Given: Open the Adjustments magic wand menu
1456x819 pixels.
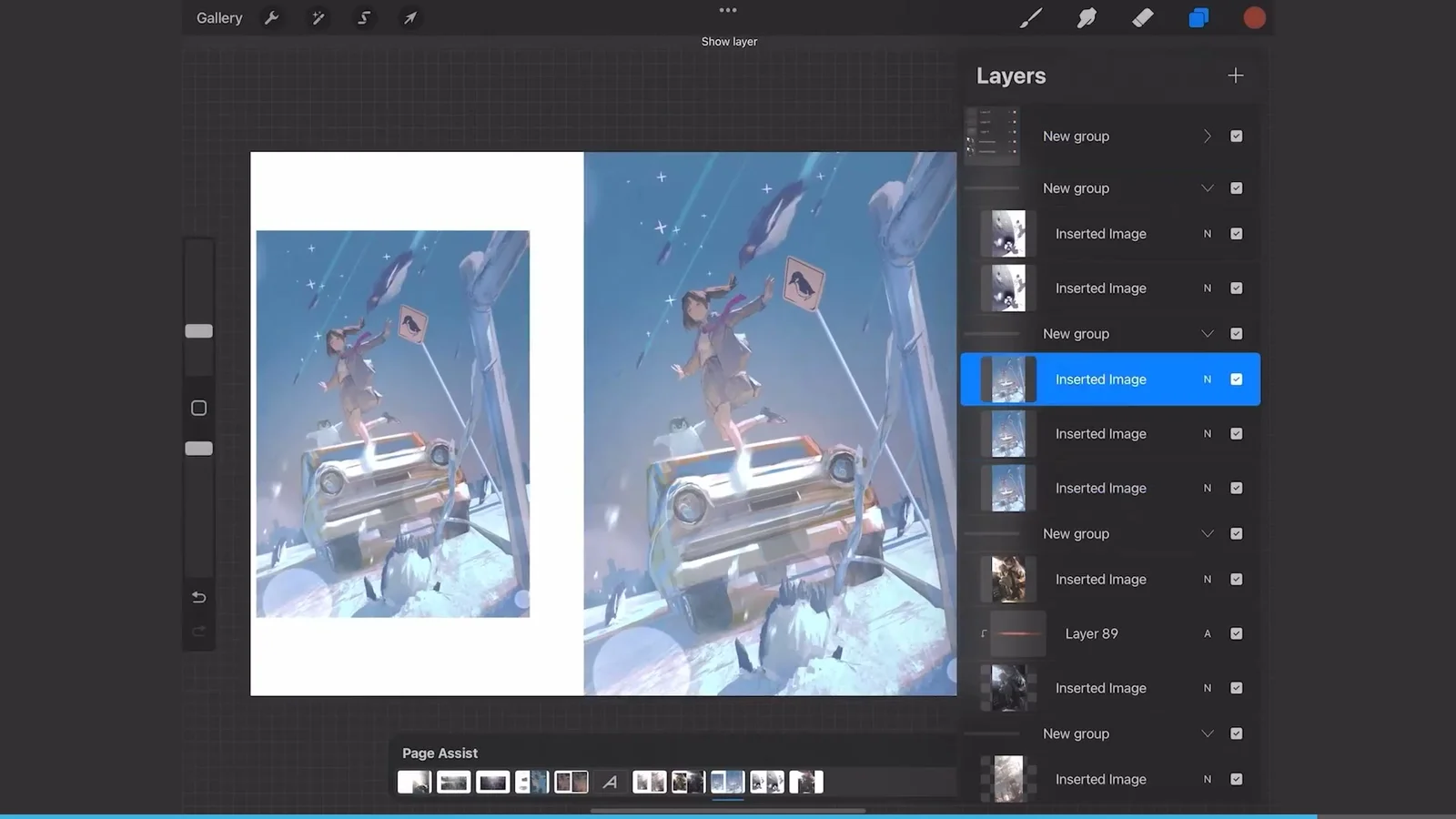Looking at the screenshot, I should coord(318,17).
